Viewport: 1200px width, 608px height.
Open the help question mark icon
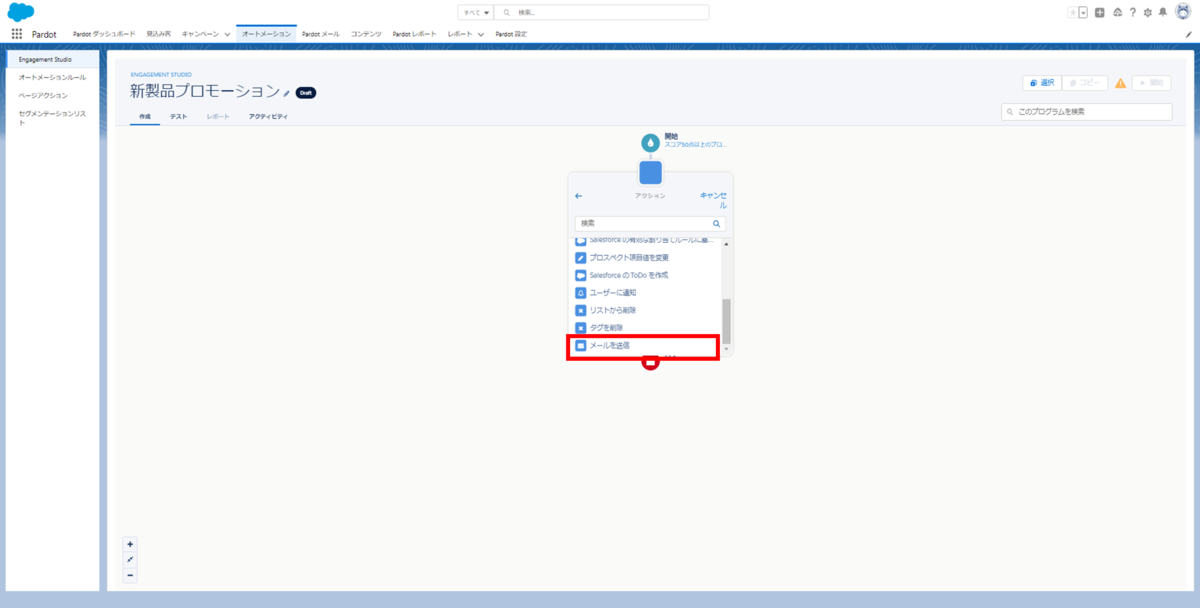point(1132,12)
